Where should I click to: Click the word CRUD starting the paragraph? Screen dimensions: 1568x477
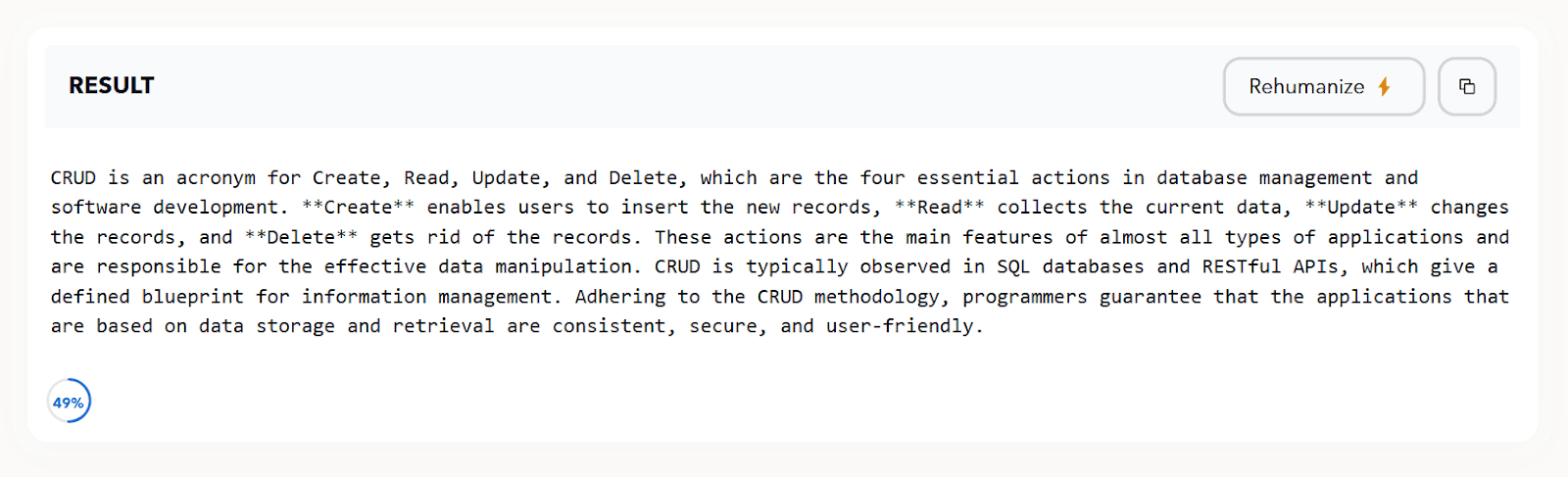point(73,177)
